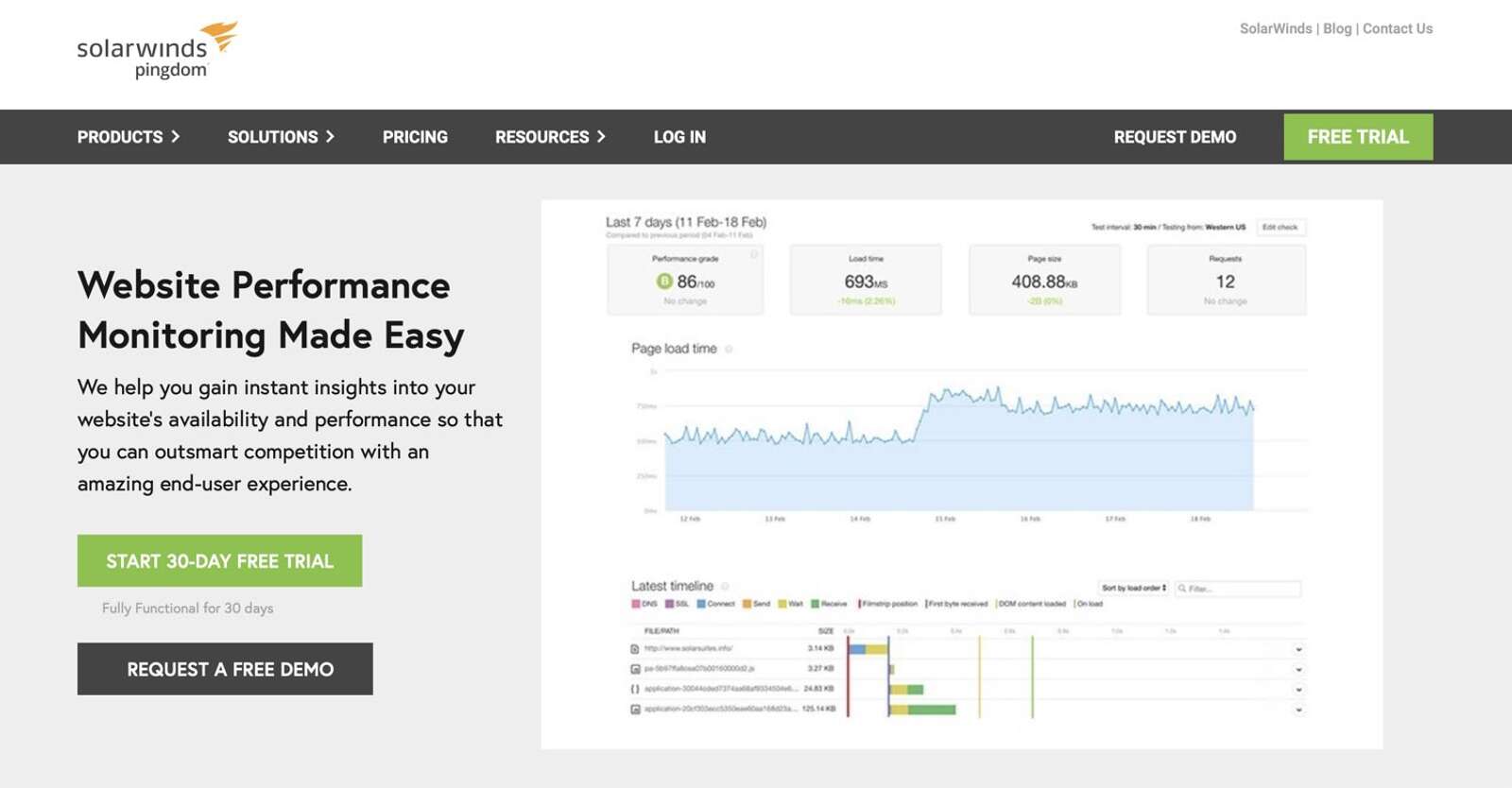The height and width of the screenshot is (788, 1512).
Task: Click the timeline Filter input field
Action: click(1237, 589)
